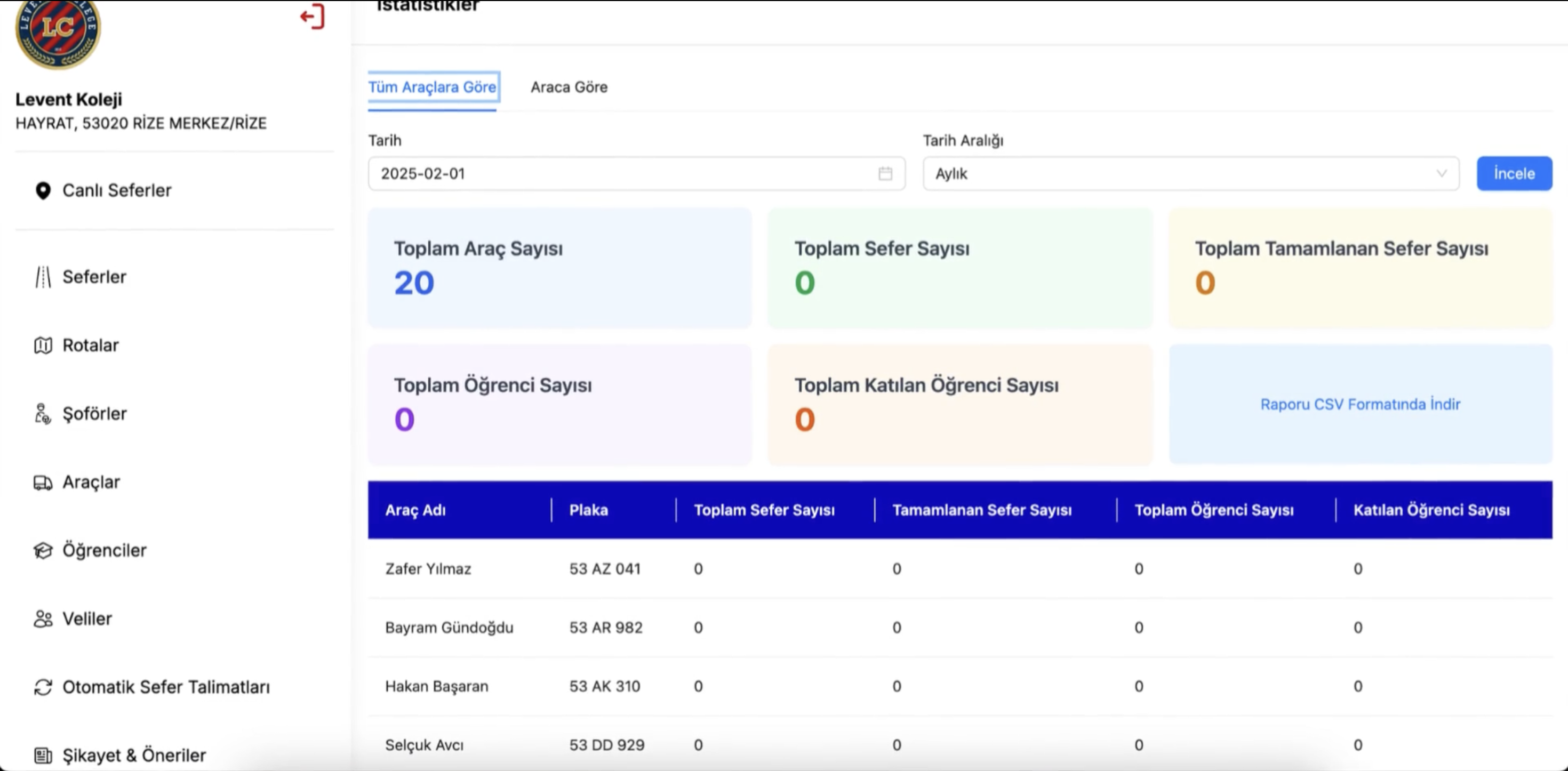The image size is (1568, 771).
Task: Select the Tüm Araçlara Göre tab
Action: pyautogui.click(x=432, y=87)
